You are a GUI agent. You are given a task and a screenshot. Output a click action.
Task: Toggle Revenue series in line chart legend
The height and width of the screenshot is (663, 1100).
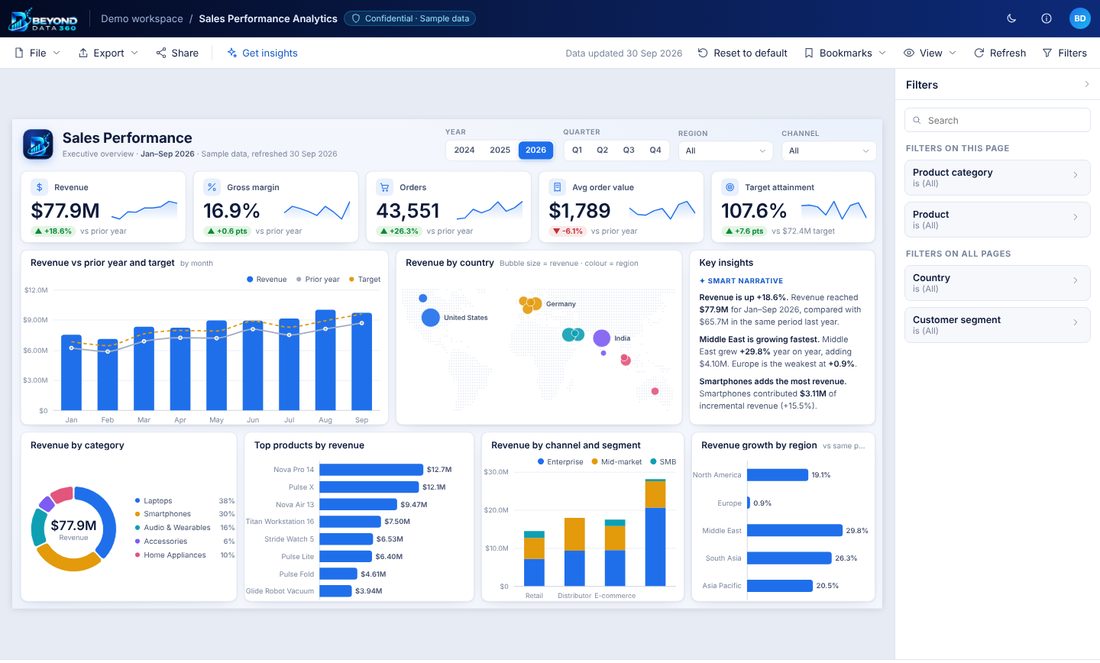pos(267,279)
